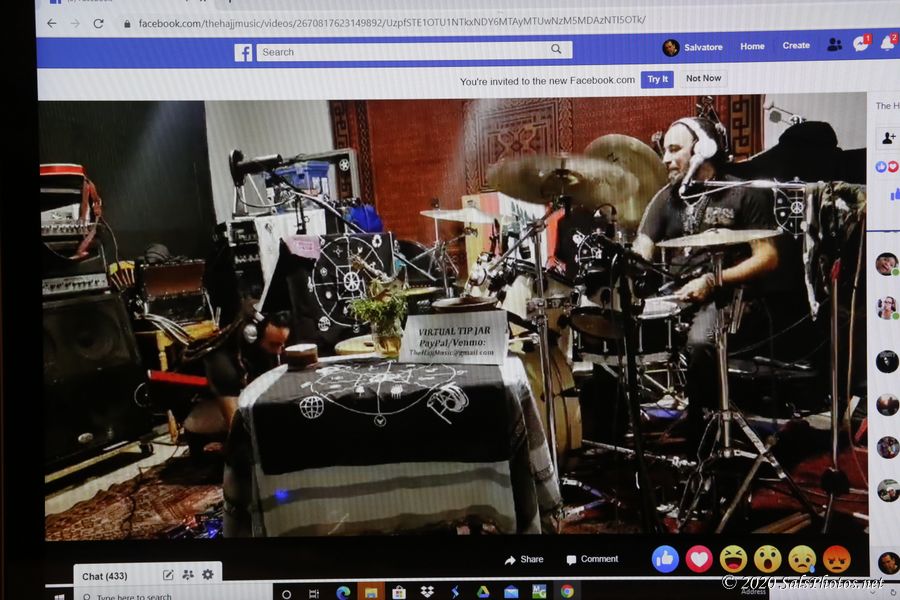Image resolution: width=900 pixels, height=600 pixels.
Task: Open Messenger messages icon in header
Action: [860, 45]
